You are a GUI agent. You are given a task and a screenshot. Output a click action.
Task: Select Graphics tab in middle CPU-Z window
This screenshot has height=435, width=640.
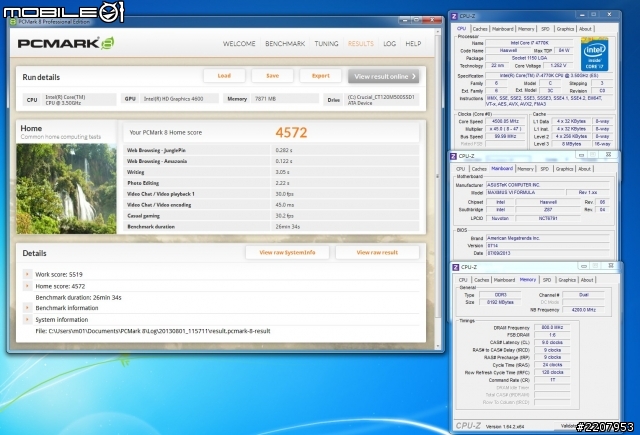point(564,169)
